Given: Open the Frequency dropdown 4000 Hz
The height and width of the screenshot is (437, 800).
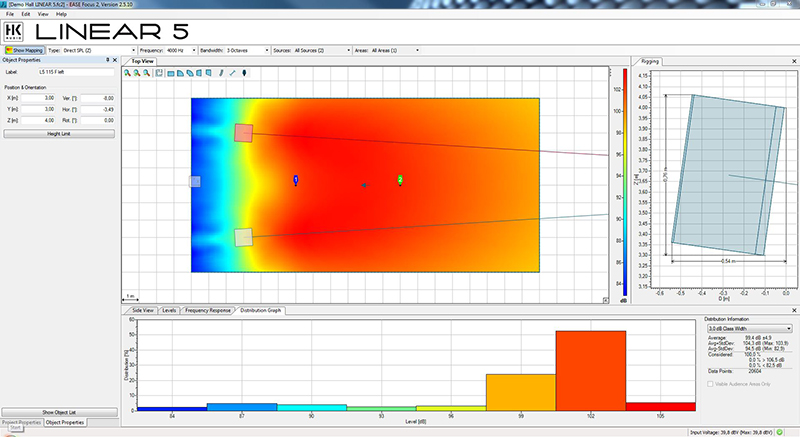Looking at the screenshot, I should pyautogui.click(x=181, y=50).
